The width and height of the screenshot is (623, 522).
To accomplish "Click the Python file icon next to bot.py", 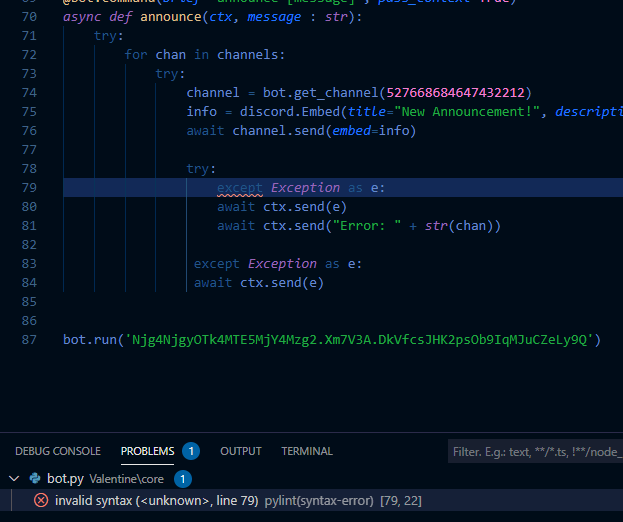I will point(35,478).
